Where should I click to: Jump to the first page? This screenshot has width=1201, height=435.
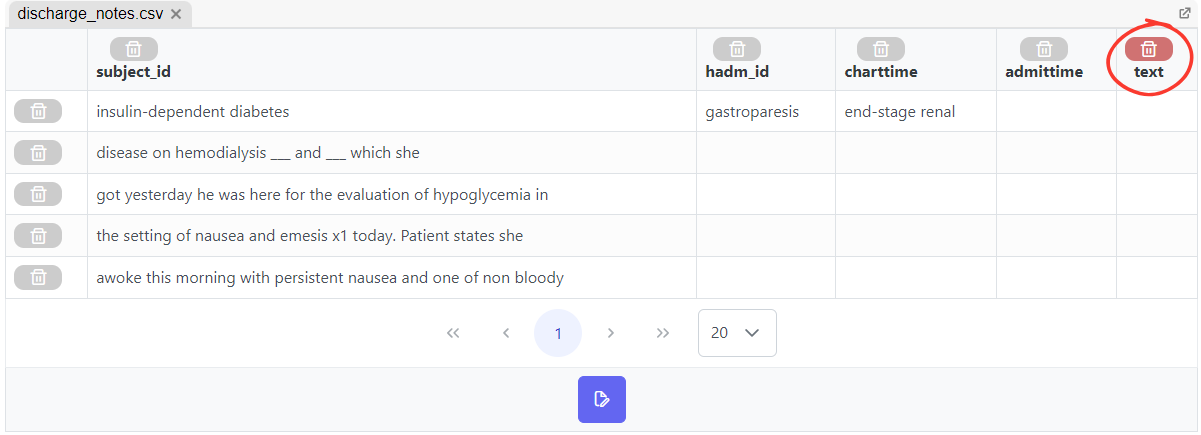pos(453,333)
